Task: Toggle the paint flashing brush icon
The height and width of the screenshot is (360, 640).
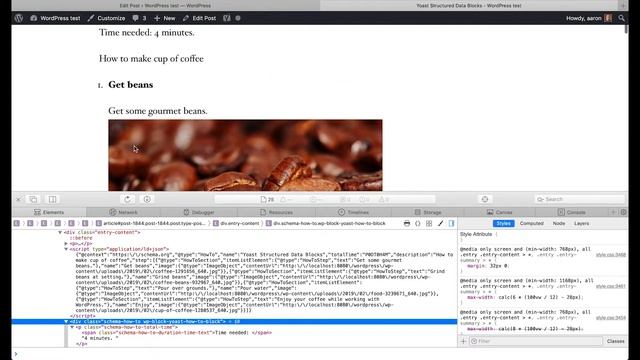Action: pos(440,223)
